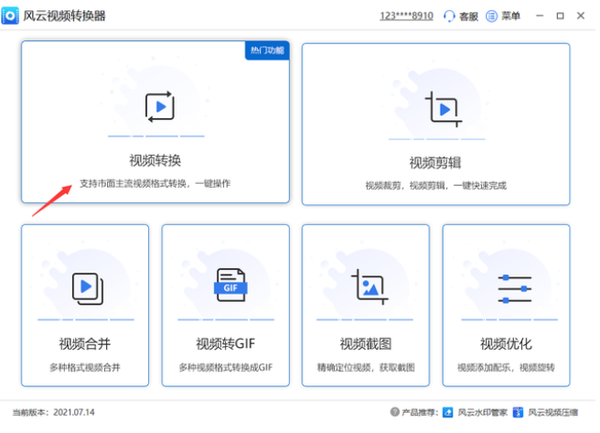This screenshot has height=433, width=600.
Task: Click the 视频优化 title text
Action: point(506,345)
